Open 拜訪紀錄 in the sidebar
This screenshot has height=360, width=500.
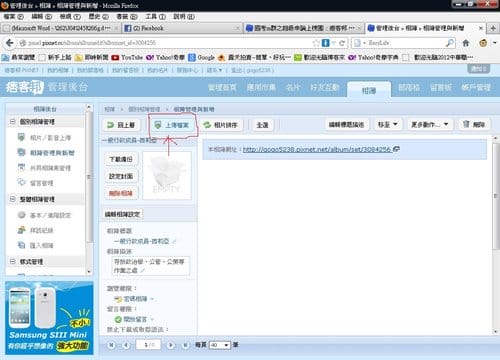[35, 230]
